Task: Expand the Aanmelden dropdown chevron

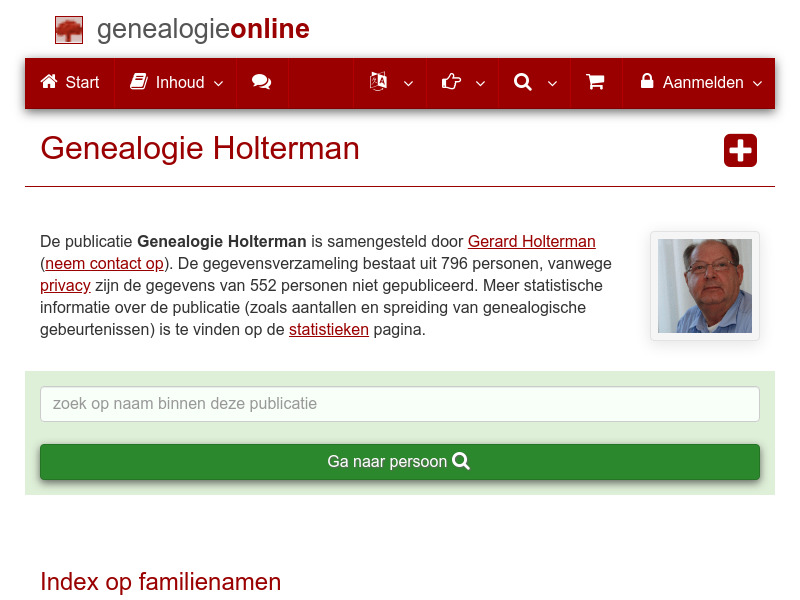Action: tap(758, 85)
